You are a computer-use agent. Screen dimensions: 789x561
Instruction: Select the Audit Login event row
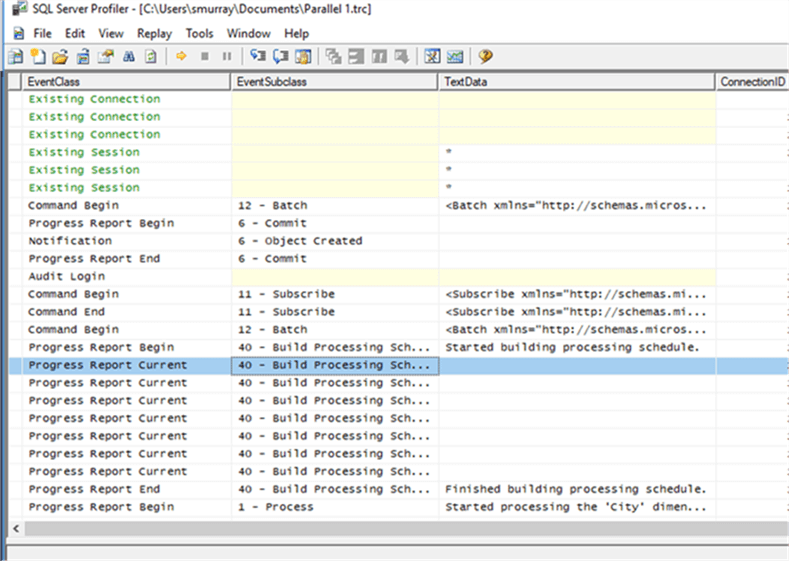point(67,276)
